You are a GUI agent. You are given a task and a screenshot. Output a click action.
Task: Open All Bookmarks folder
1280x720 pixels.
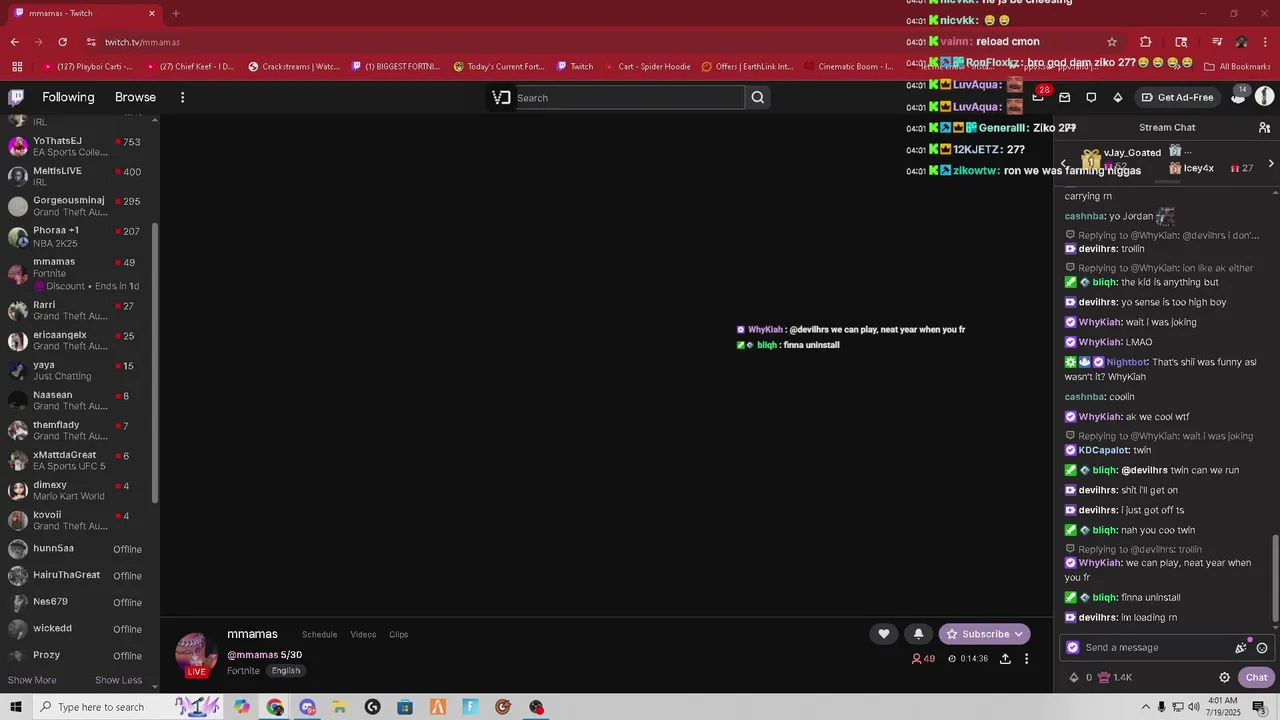pyautogui.click(x=1237, y=67)
